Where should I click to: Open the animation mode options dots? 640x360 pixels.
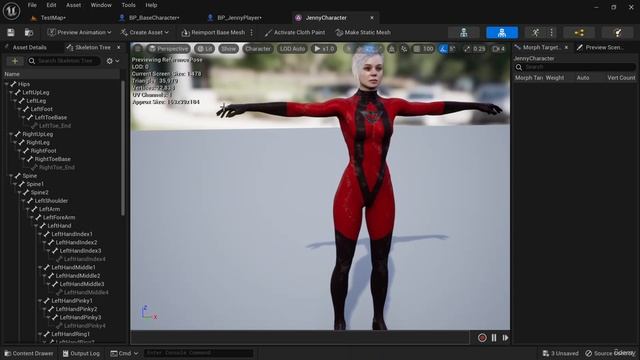(x=551, y=33)
